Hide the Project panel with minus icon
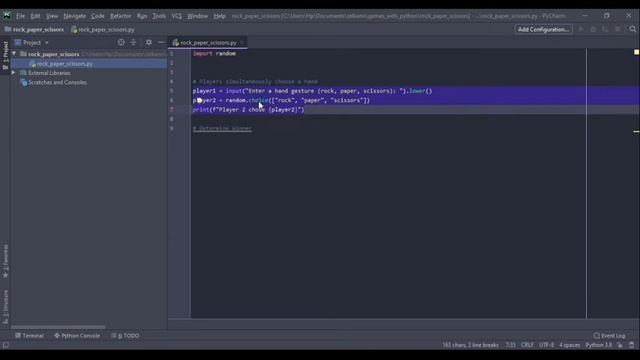This screenshot has width=640, height=360. pyautogui.click(x=161, y=42)
